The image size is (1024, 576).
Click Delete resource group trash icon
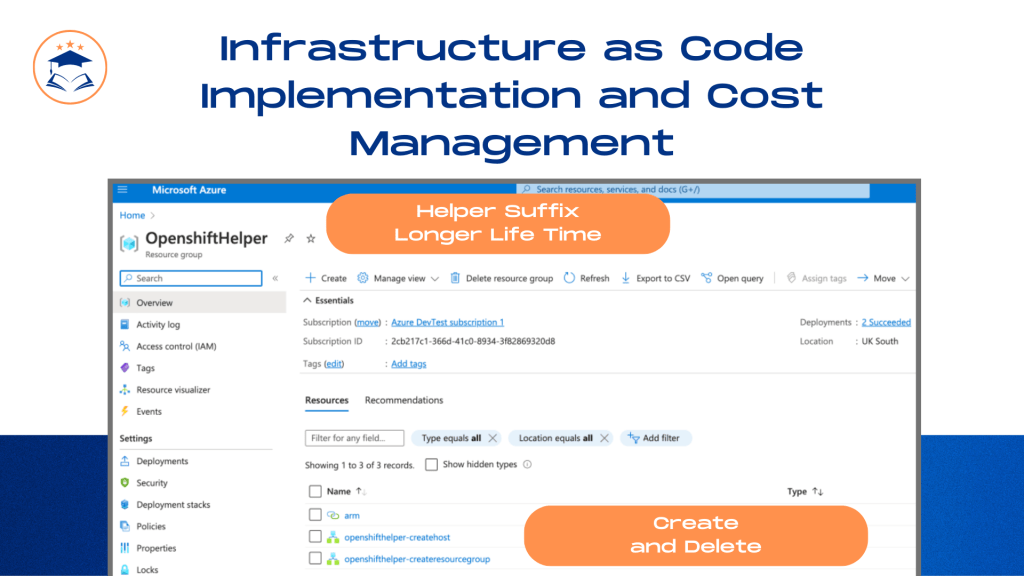point(455,278)
